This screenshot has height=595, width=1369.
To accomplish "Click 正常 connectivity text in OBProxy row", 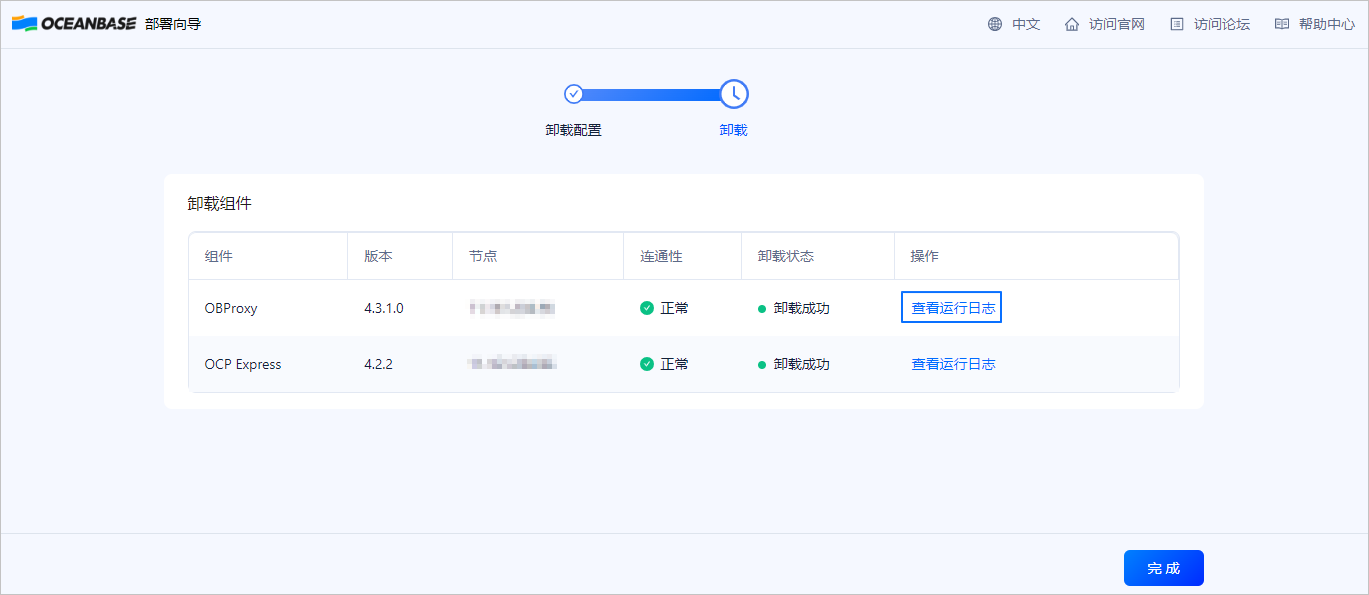I will pyautogui.click(x=675, y=308).
